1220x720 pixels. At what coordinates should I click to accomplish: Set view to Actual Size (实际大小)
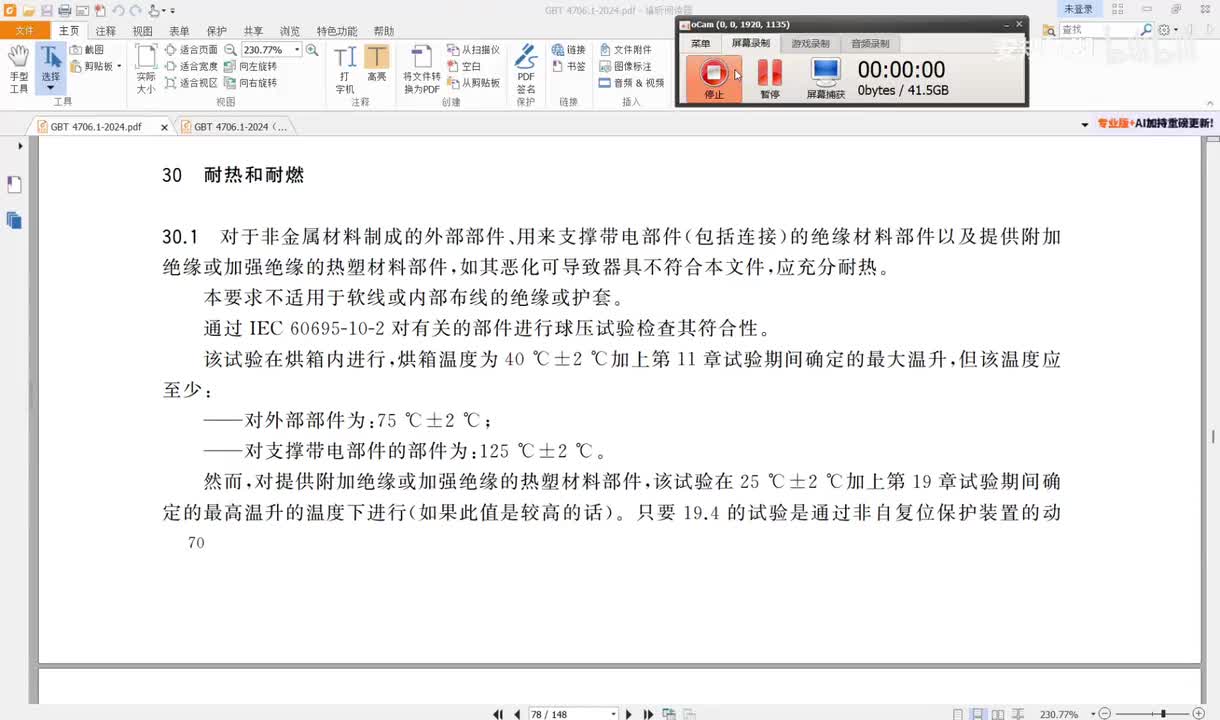[146, 69]
